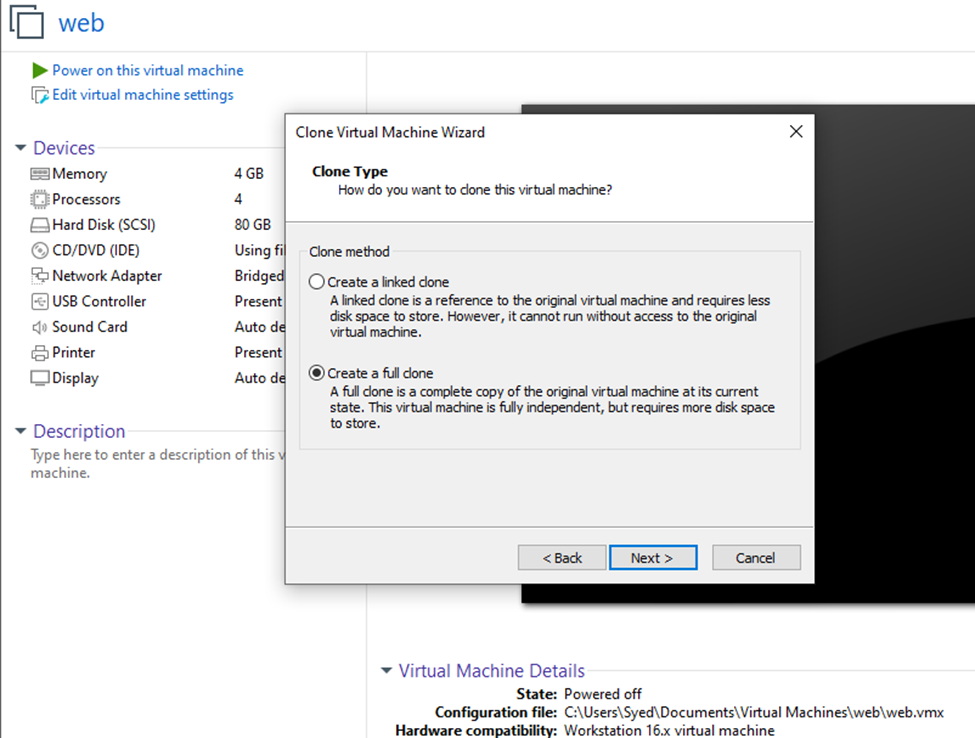
Task: Click the Network Adapter icon
Action: (40, 276)
